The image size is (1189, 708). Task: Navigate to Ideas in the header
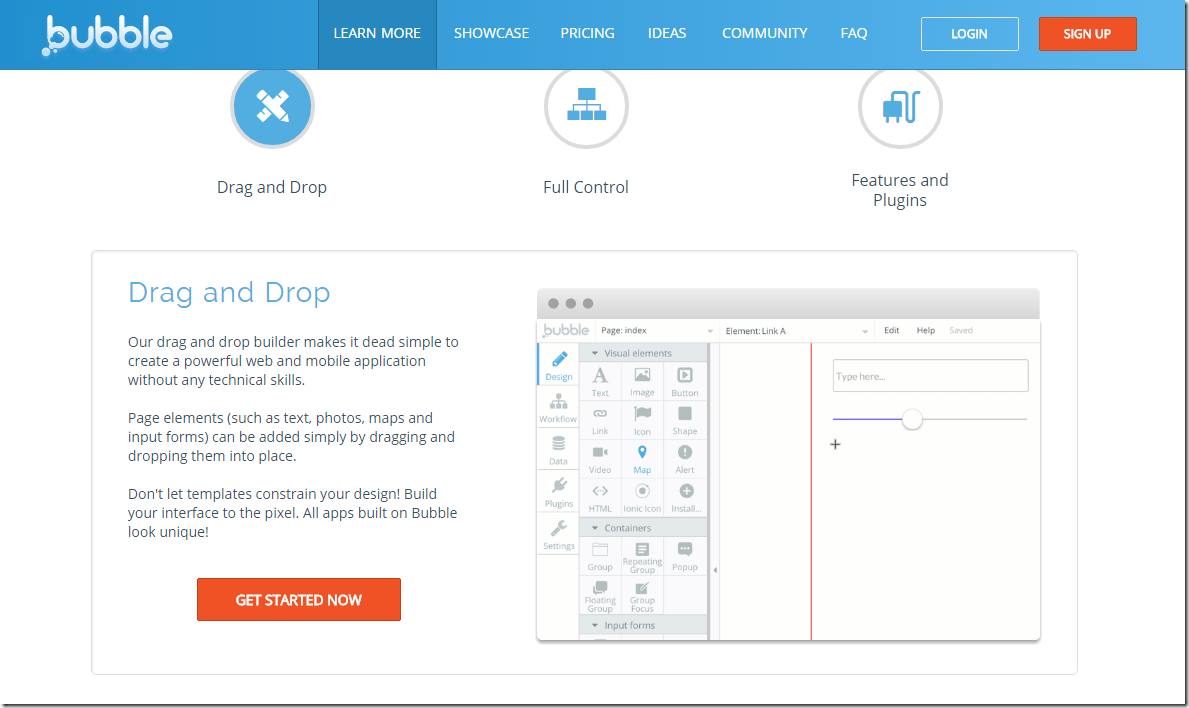(667, 34)
